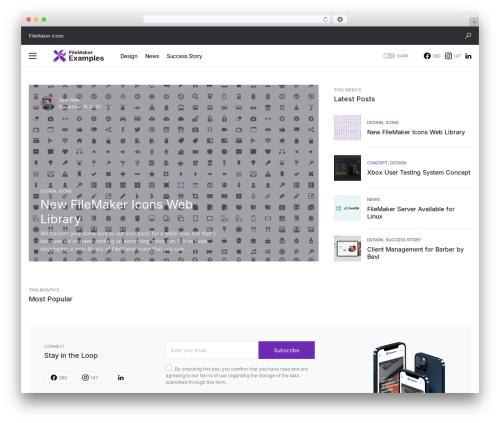500x423 pixels.
Task: Click the phones mockup image
Action: pos(409,367)
